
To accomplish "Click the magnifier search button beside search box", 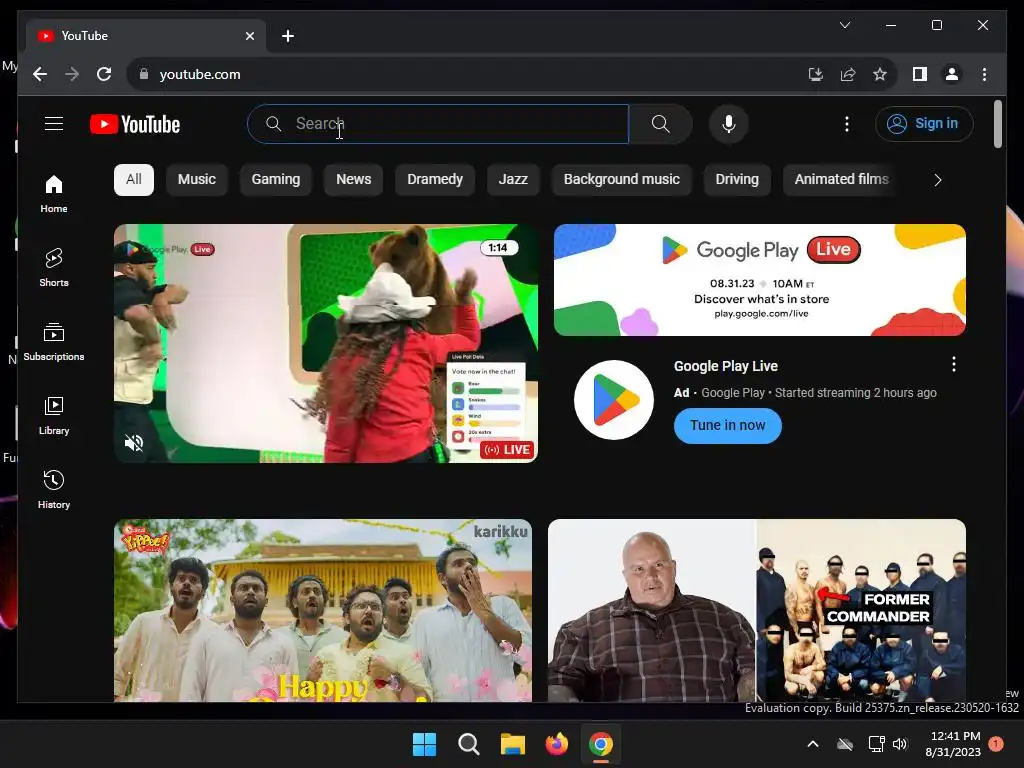I will [x=660, y=123].
